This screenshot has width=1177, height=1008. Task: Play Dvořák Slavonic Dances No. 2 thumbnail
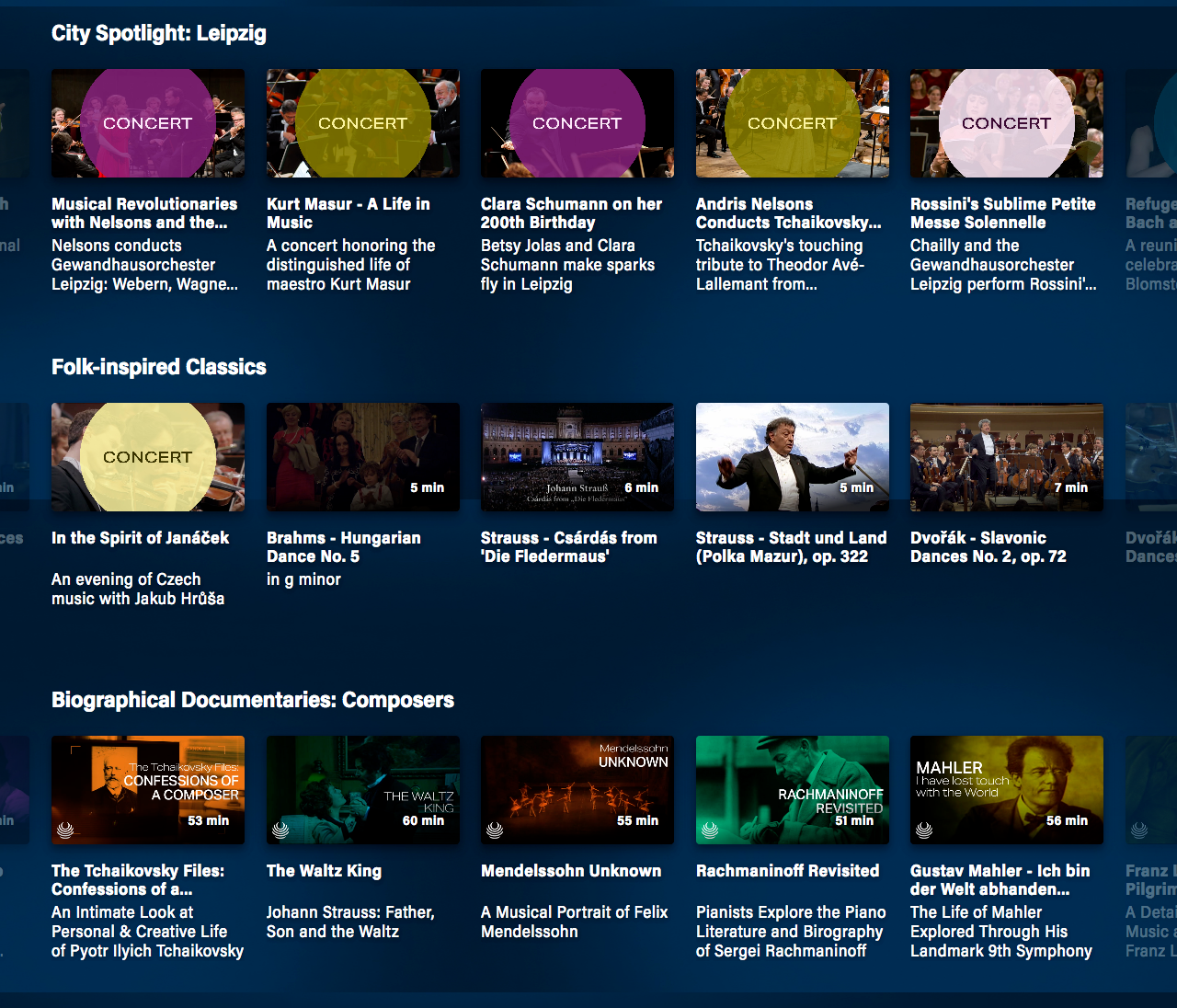(x=1007, y=457)
